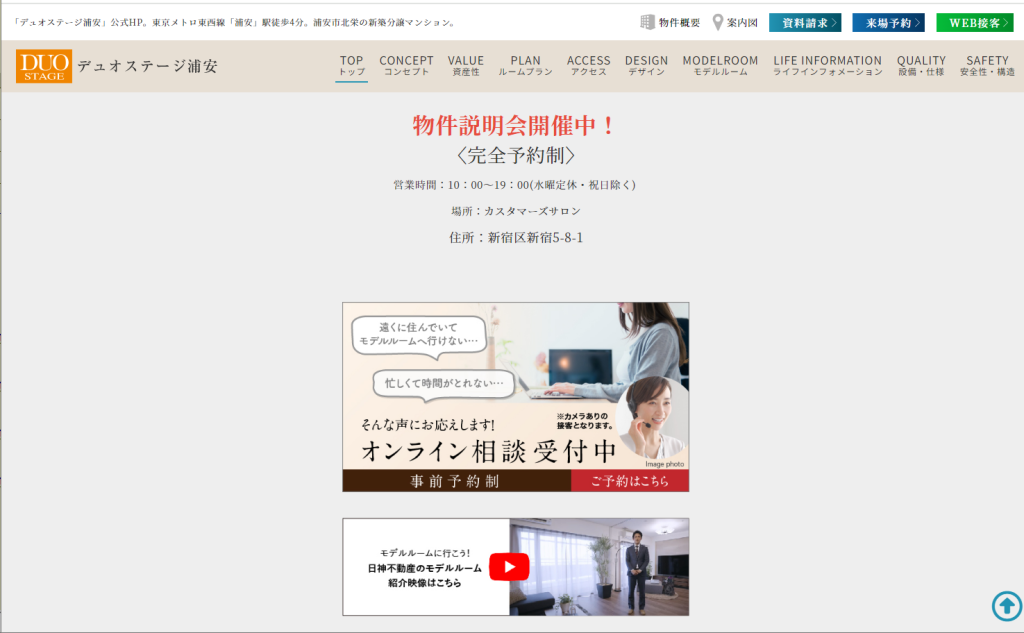This screenshot has width=1024, height=633.
Task: Click the green WEB接客 button
Action: tap(974, 22)
